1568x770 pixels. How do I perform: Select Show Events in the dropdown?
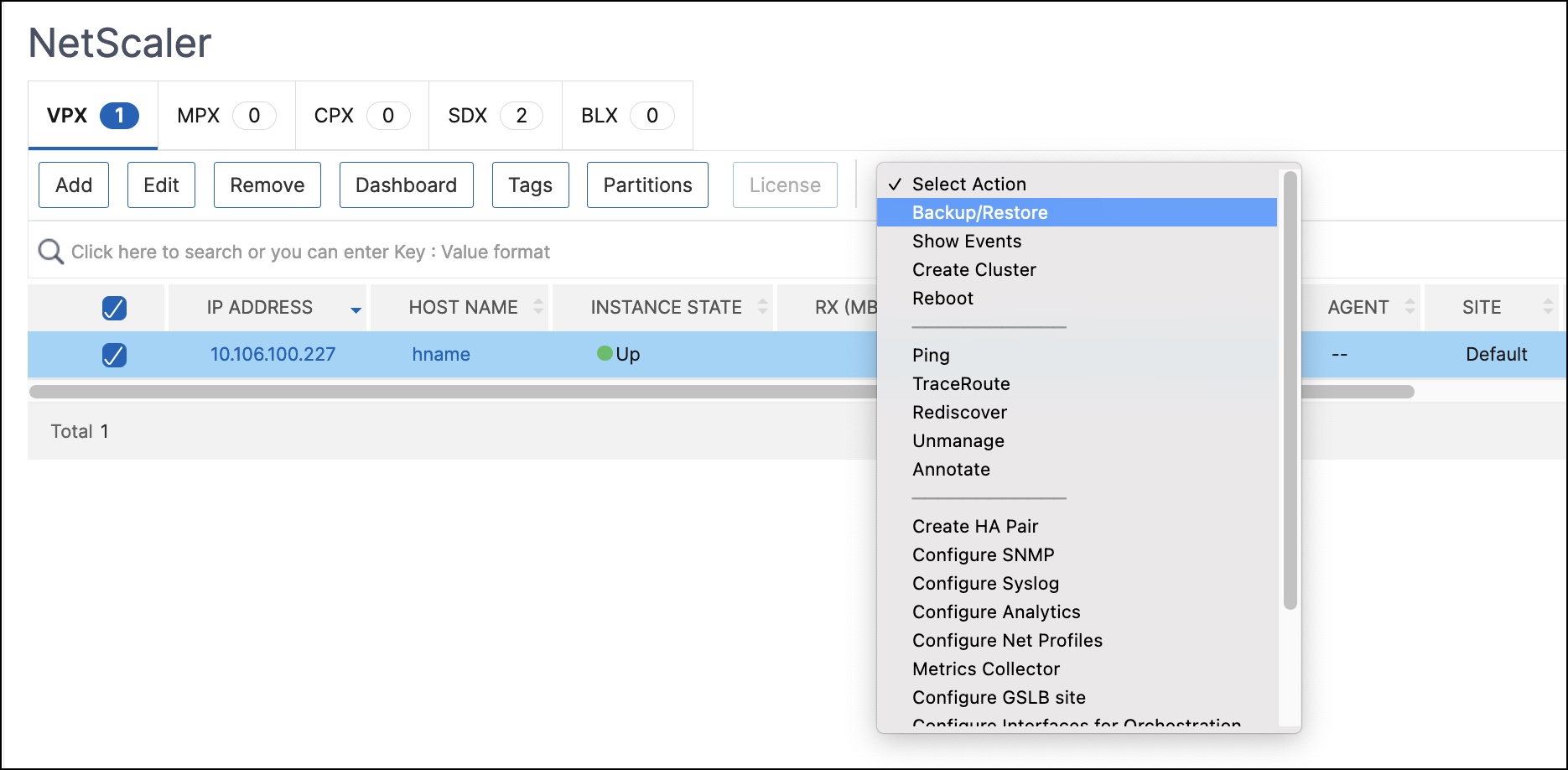click(1077, 241)
